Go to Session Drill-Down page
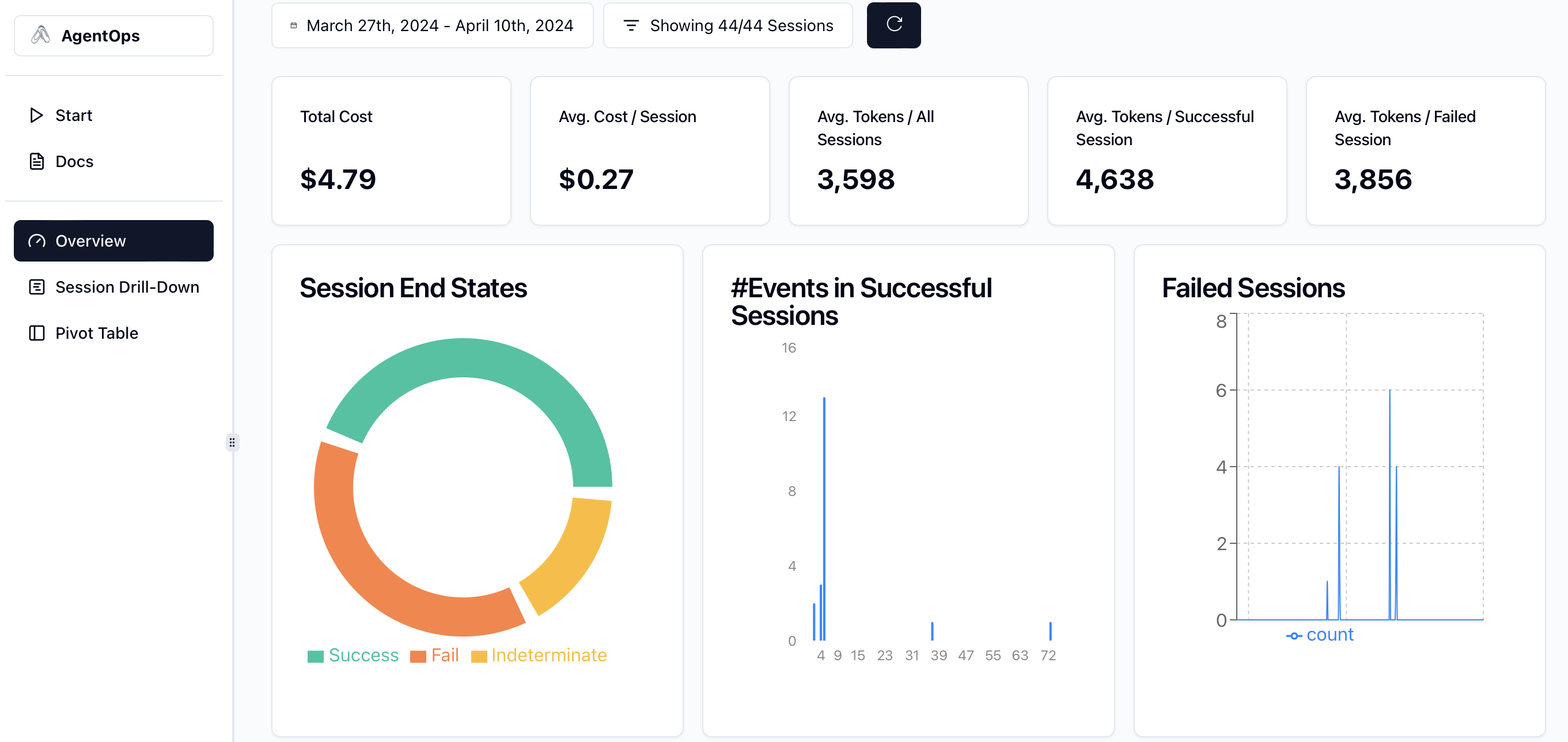 coord(127,287)
